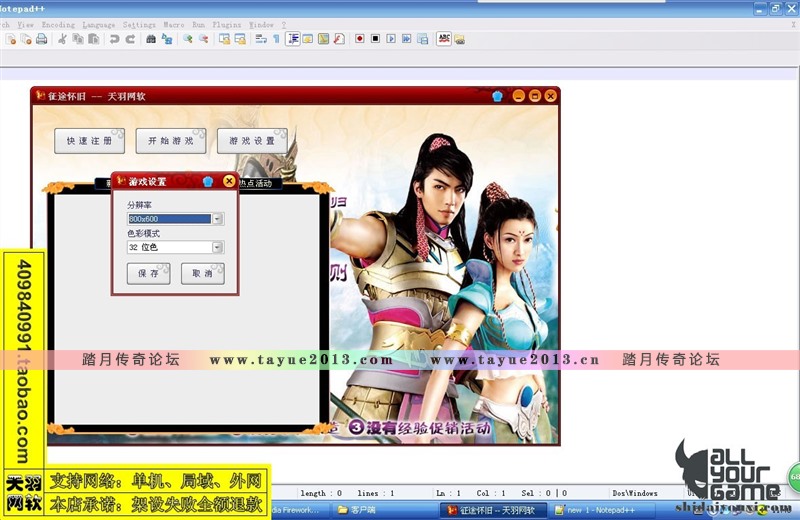Click the Cut scissors icon
Viewport: 800px width, 520px height.
tap(62, 39)
